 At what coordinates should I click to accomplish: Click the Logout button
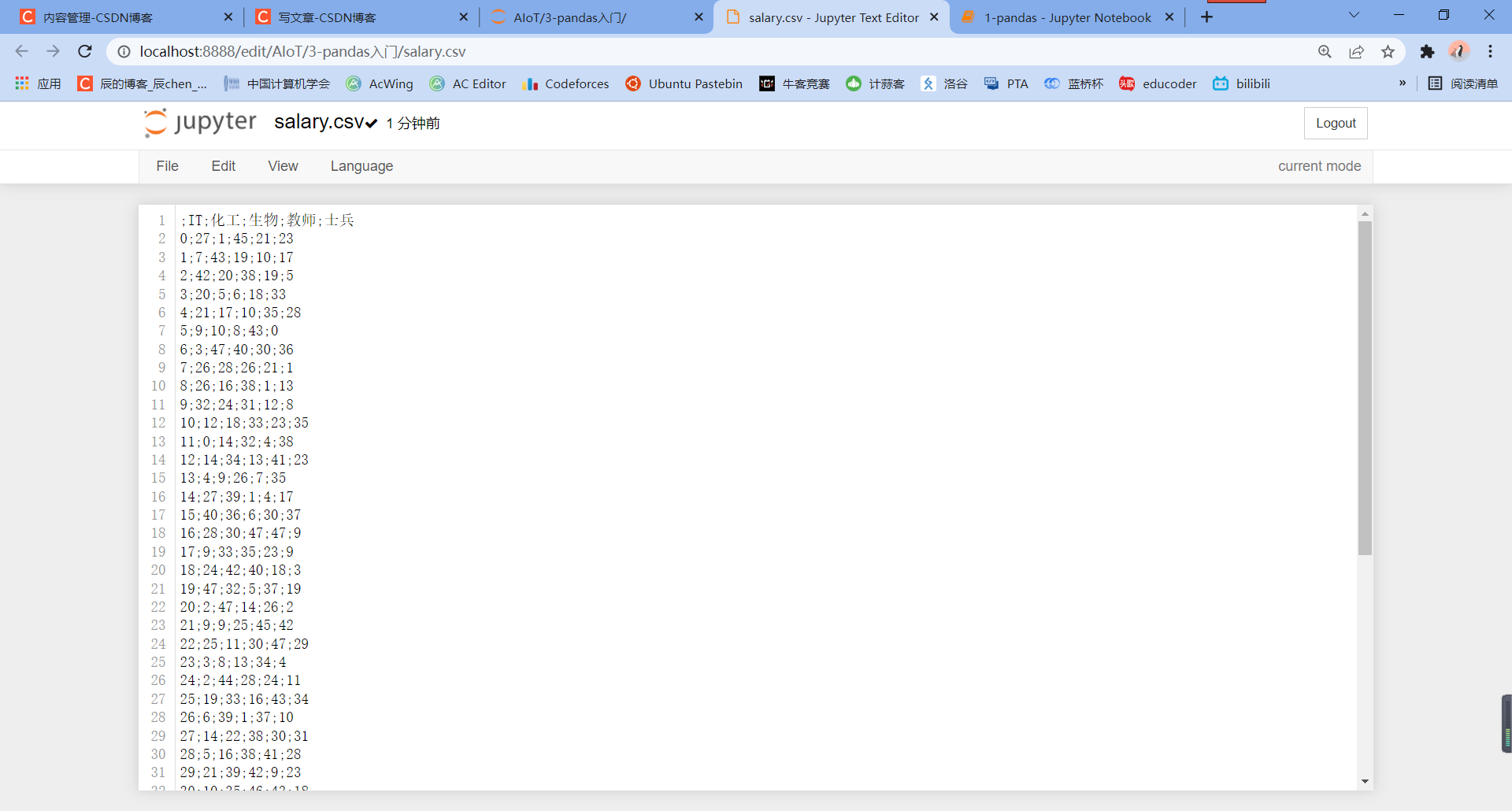click(1336, 123)
